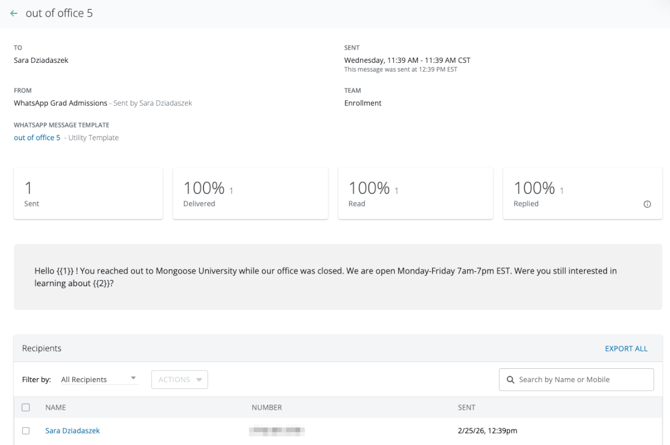Sort by the SENT column header
Viewport: 670px width, 445px height.
tap(467, 408)
